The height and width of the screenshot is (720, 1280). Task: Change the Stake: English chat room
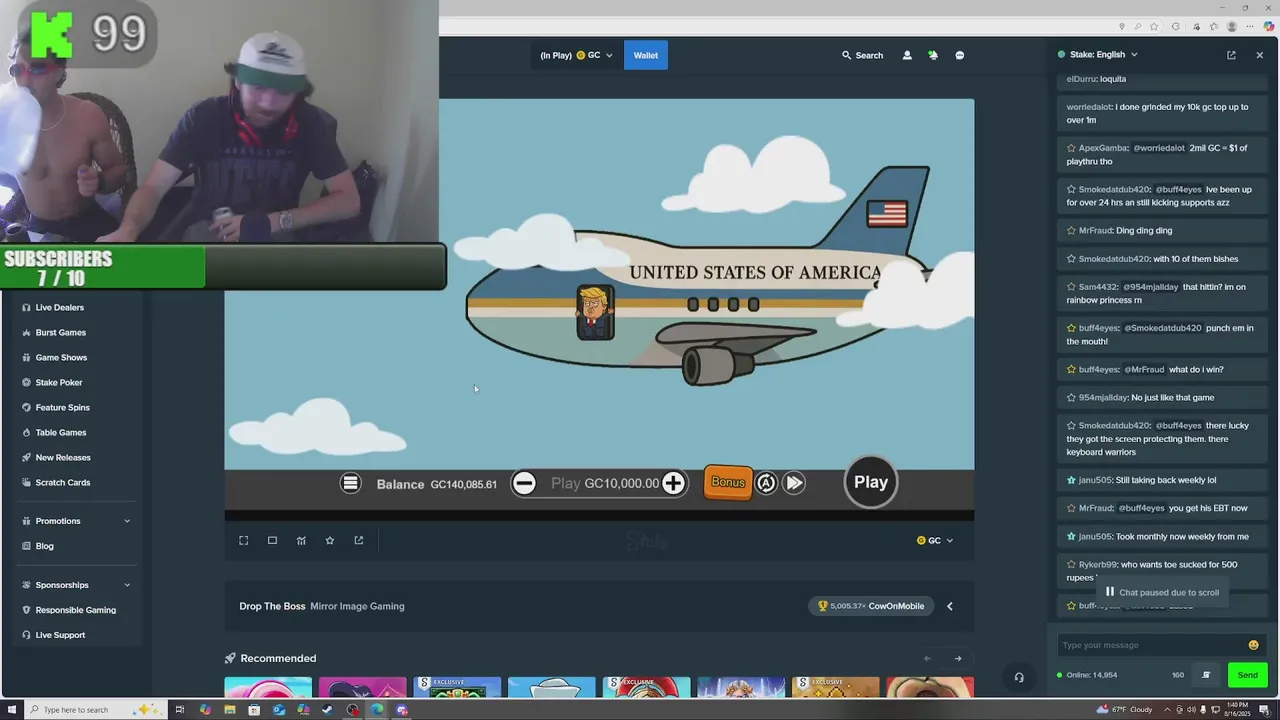click(1097, 55)
